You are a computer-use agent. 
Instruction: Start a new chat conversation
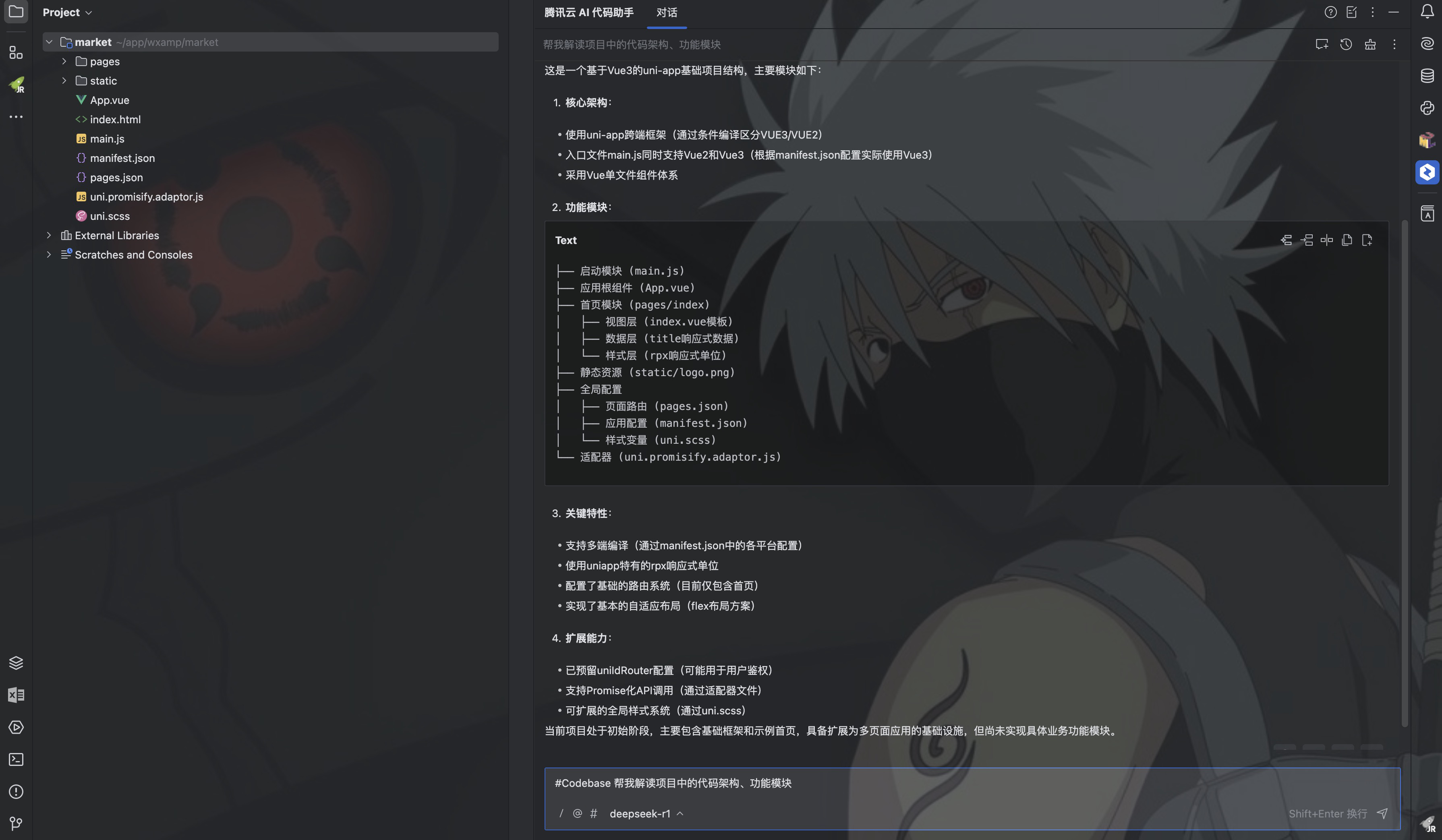(1322, 44)
